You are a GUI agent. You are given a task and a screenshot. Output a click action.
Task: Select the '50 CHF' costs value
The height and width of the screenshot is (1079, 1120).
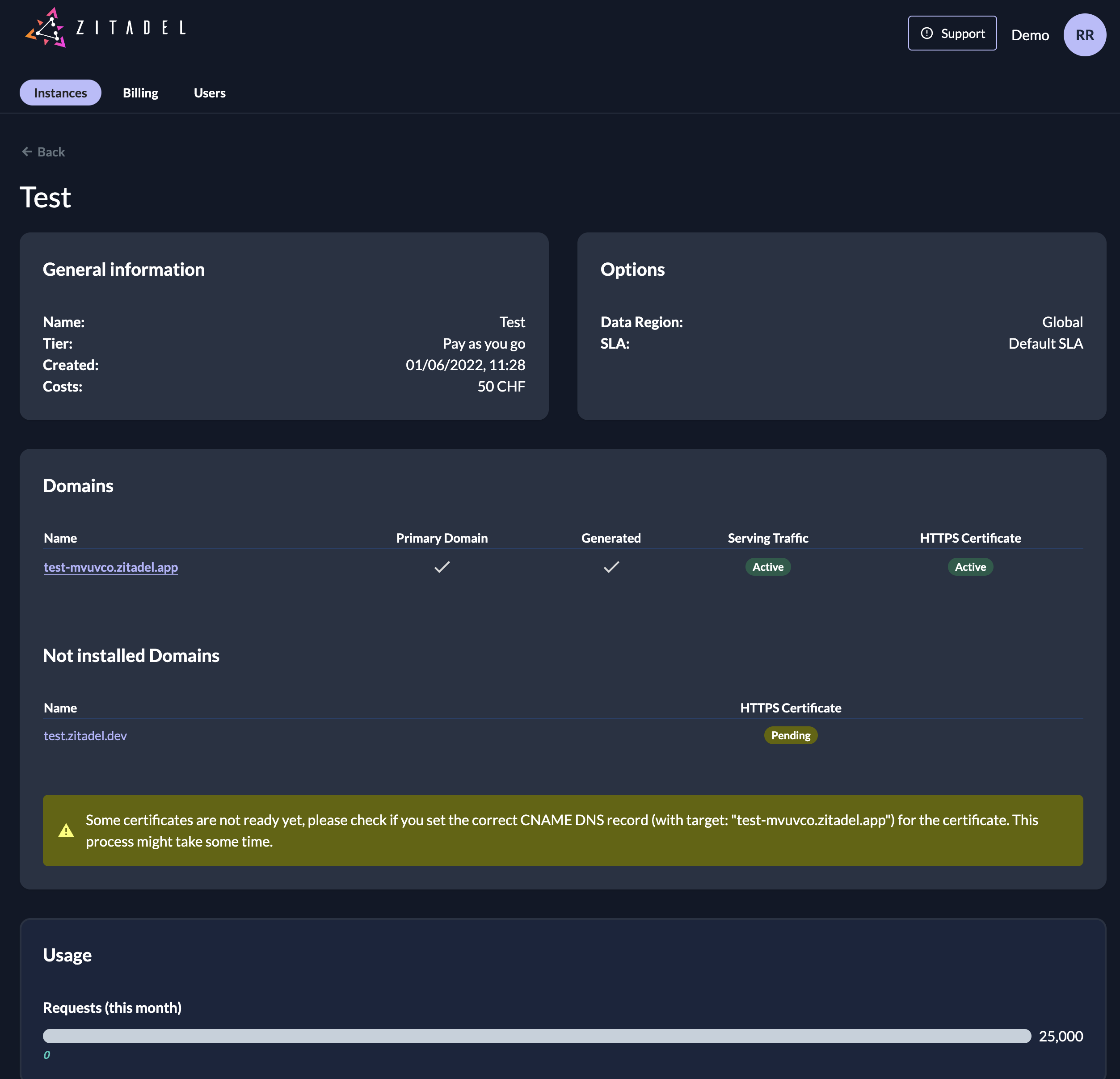coord(501,386)
